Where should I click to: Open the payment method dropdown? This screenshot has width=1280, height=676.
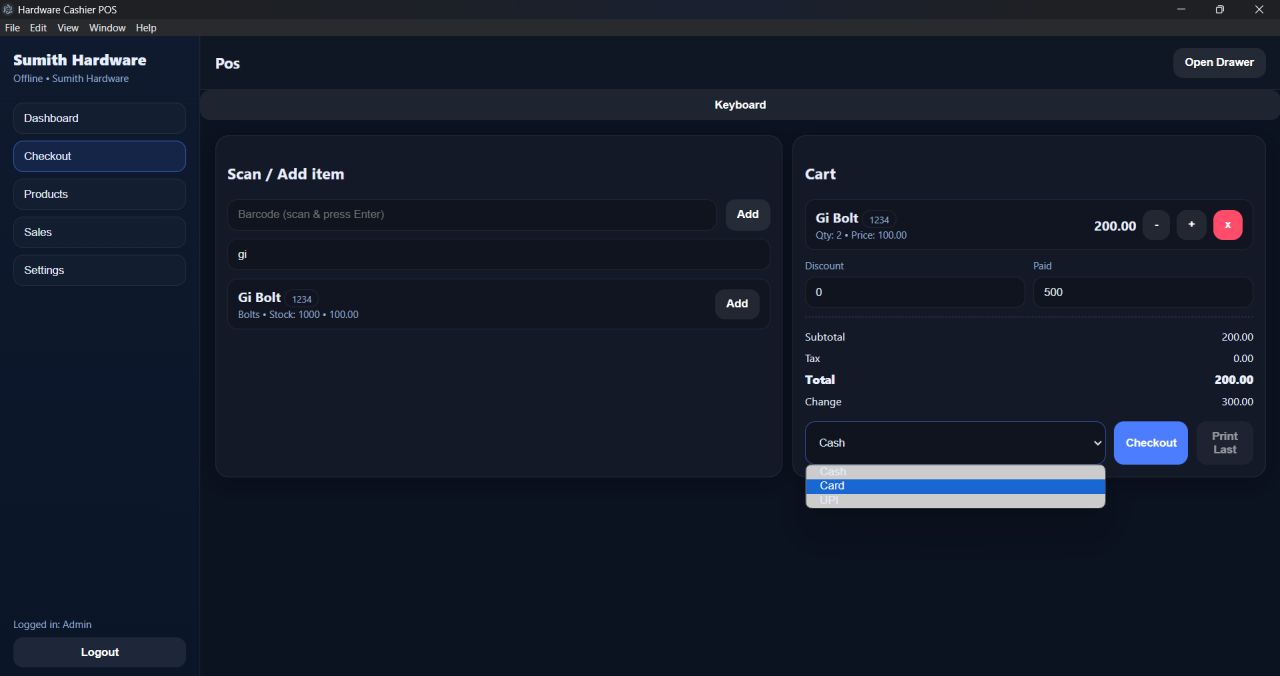(x=955, y=443)
